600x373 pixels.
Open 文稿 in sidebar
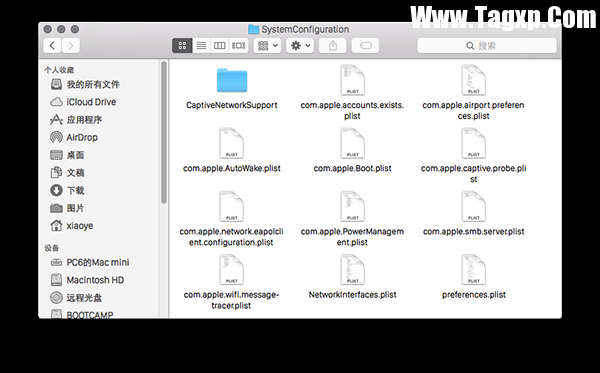point(67,173)
